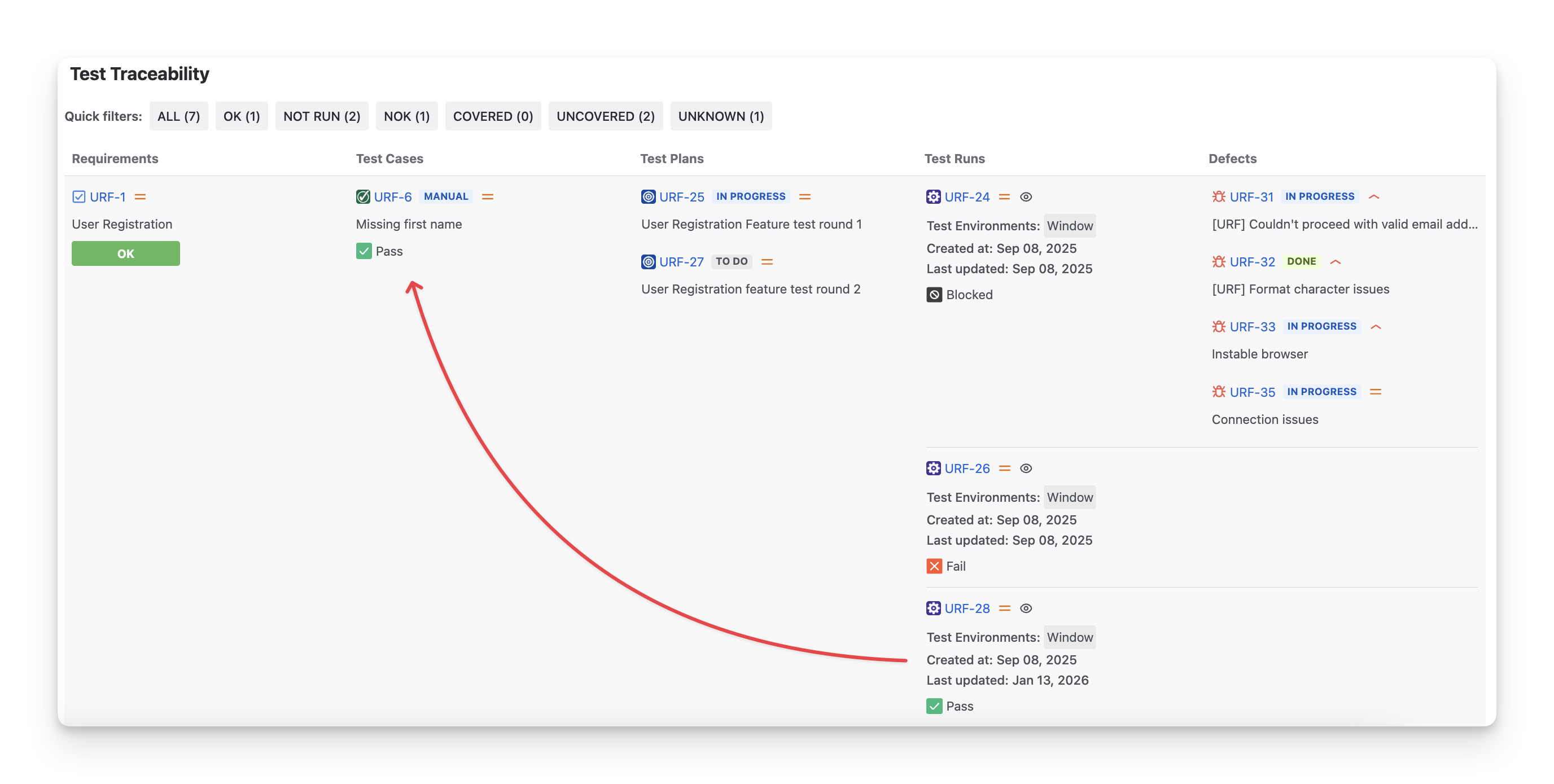Select the NOT RUN (2) quick filter
This screenshot has width=1554, height=784.
click(x=322, y=116)
